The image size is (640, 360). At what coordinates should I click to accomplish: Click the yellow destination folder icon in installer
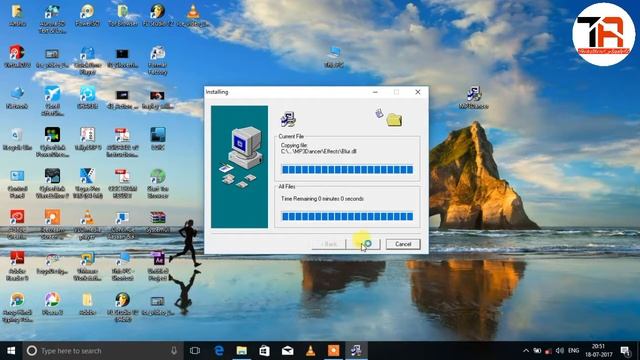[x=394, y=120]
